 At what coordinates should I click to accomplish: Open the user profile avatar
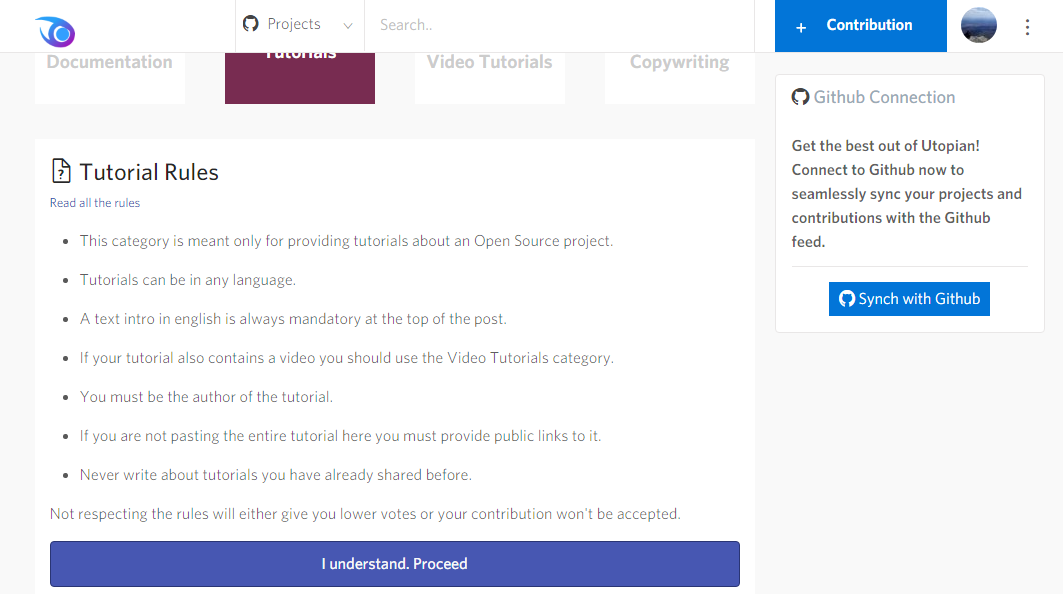[979, 26]
